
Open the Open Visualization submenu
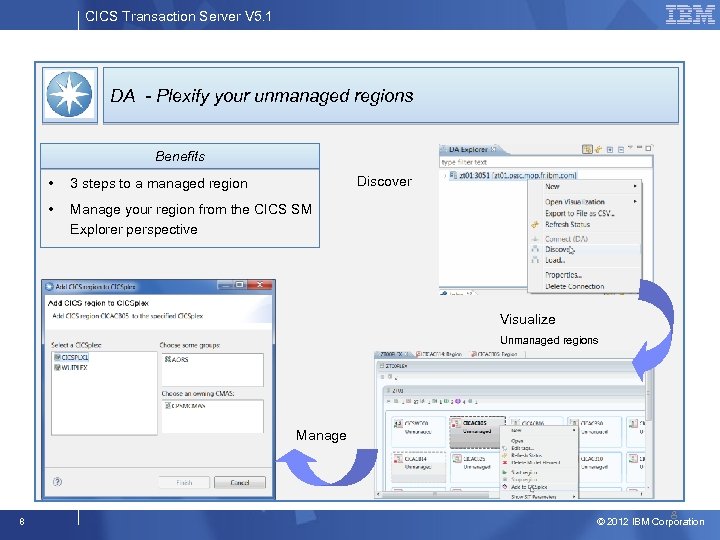(585, 202)
